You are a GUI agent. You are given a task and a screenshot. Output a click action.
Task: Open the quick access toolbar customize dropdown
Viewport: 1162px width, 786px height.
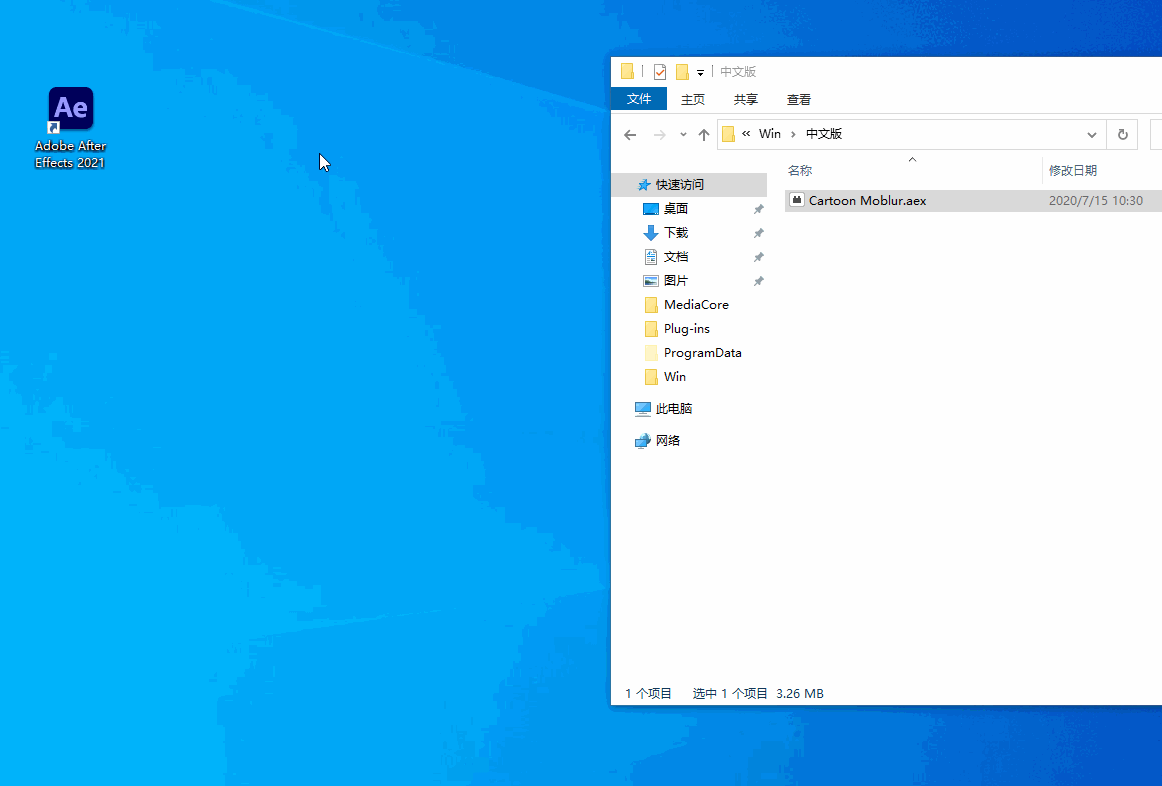700,73
